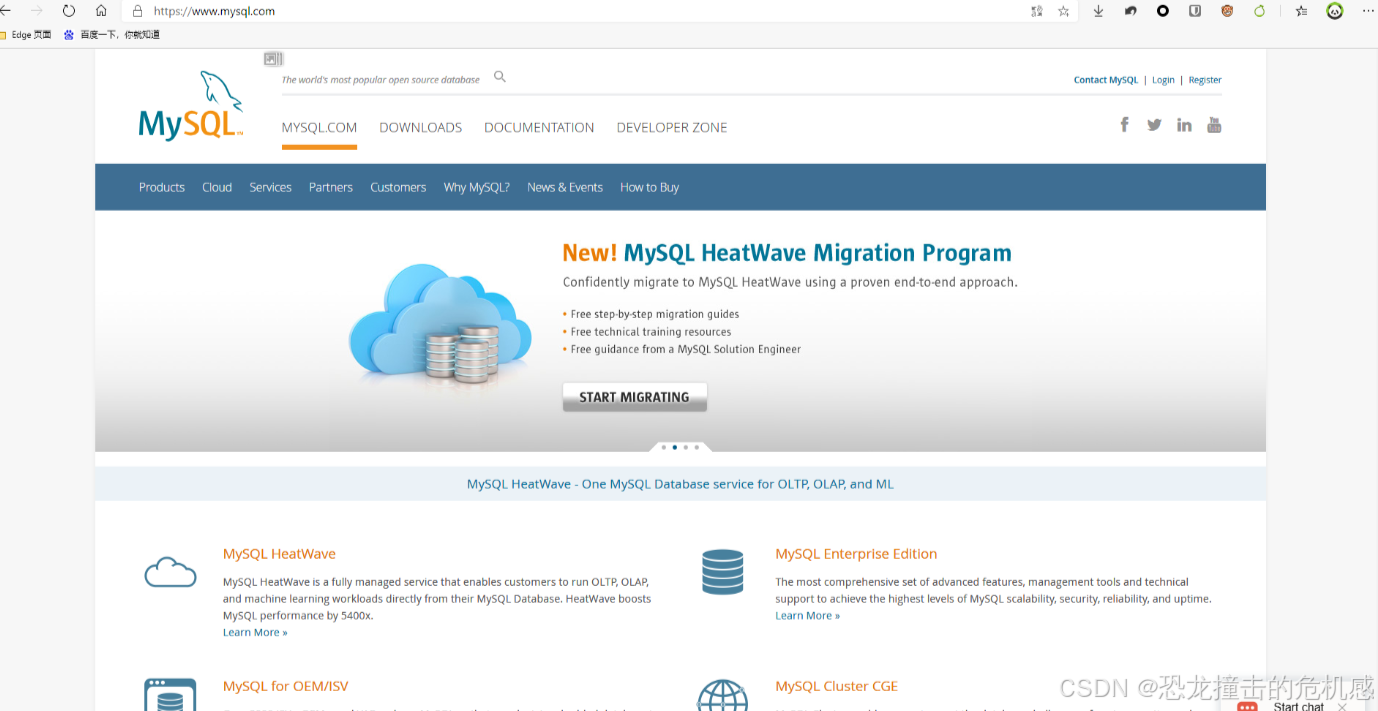This screenshot has width=1378, height=711.
Task: Open the Products menu
Action: click(x=162, y=187)
